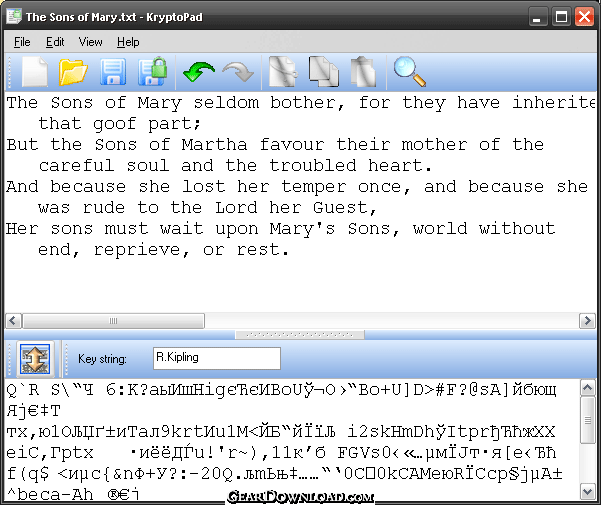The width and height of the screenshot is (601, 505).
Task: Click encrypted pane scroll down arrow
Action: pos(588,492)
